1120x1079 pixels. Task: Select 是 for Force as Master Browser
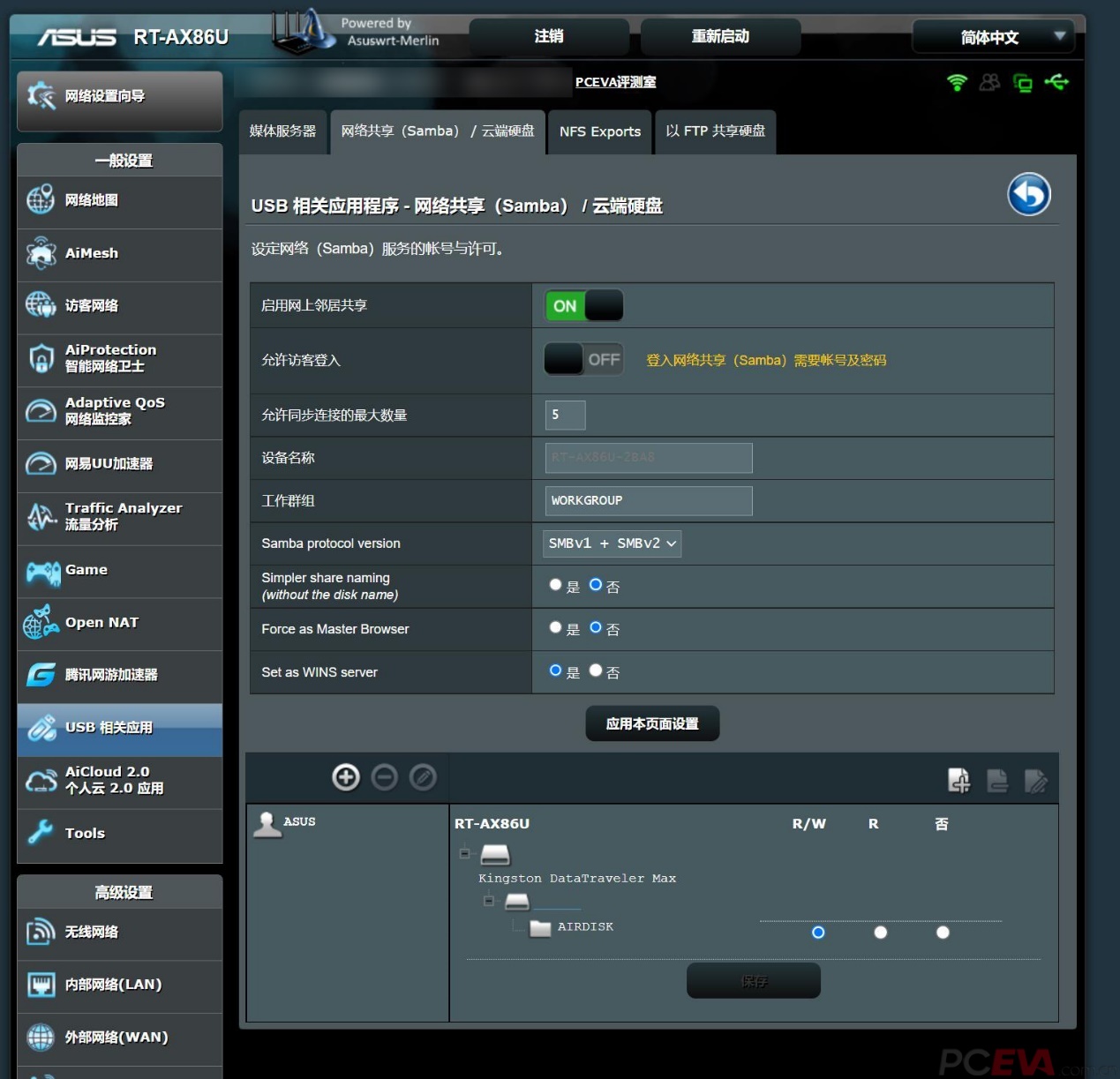pyautogui.click(x=555, y=628)
